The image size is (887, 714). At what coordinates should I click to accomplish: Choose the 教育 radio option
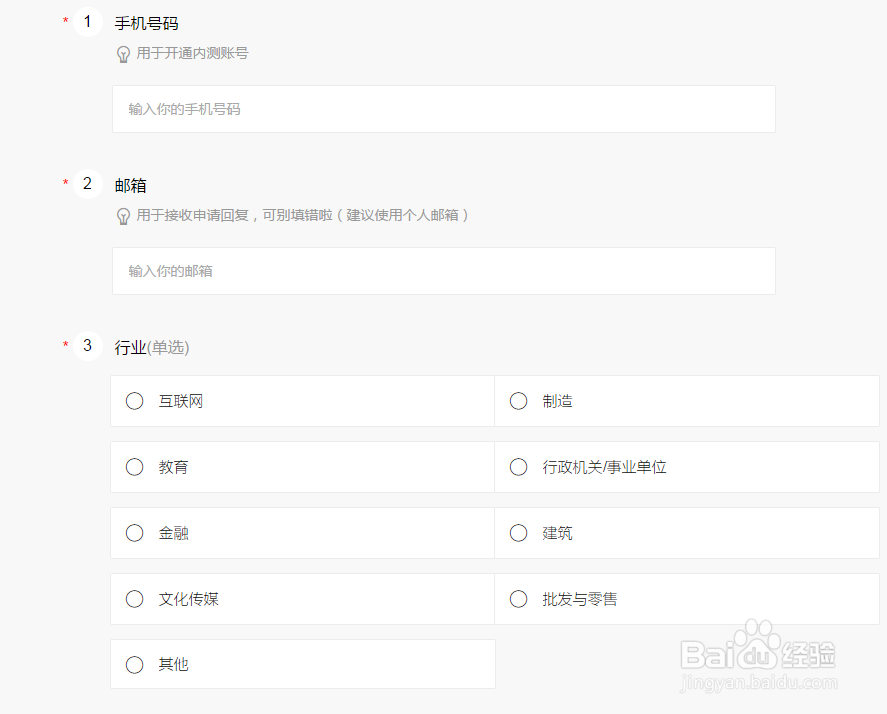[135, 467]
